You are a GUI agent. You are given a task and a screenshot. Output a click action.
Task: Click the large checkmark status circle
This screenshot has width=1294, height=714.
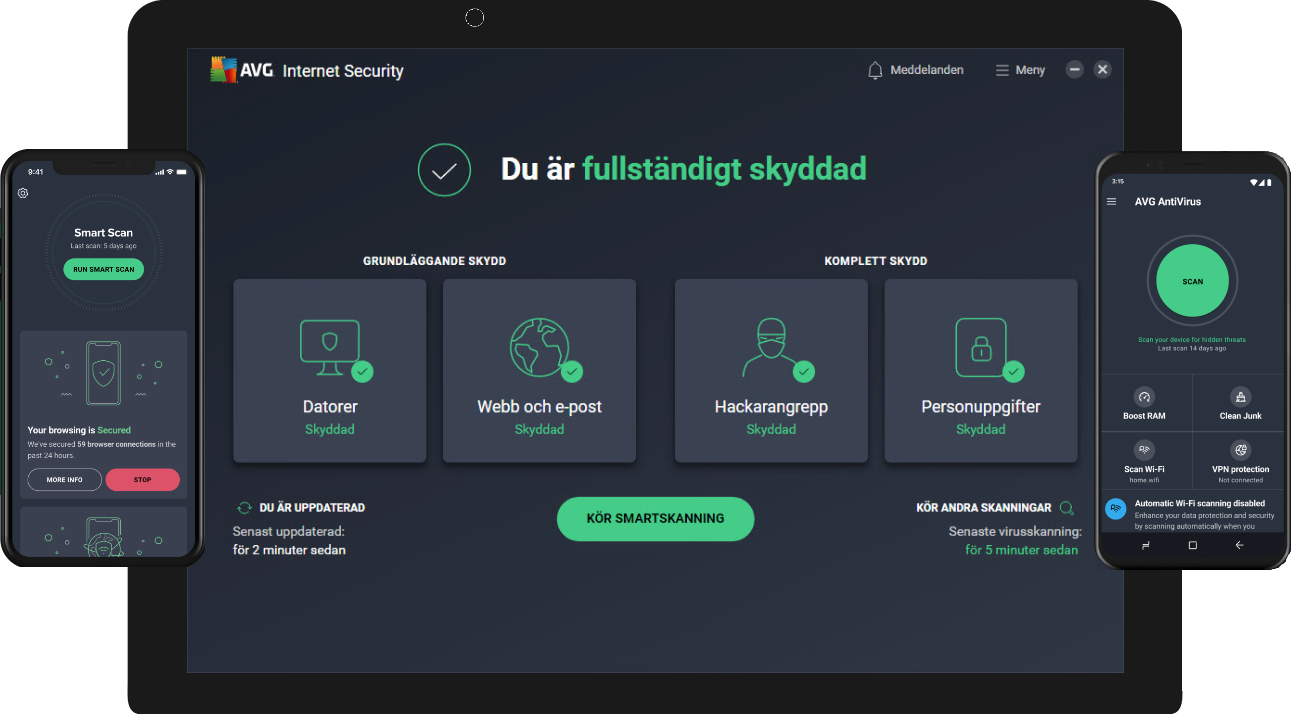coord(444,170)
